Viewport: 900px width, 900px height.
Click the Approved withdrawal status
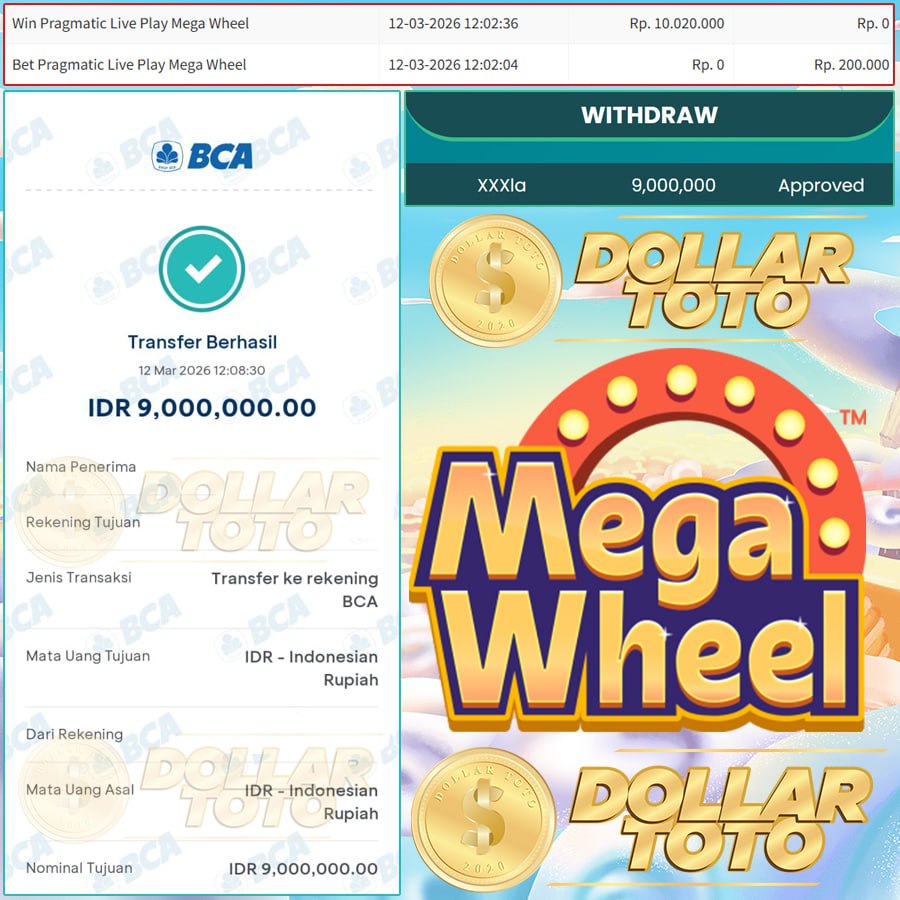point(821,185)
